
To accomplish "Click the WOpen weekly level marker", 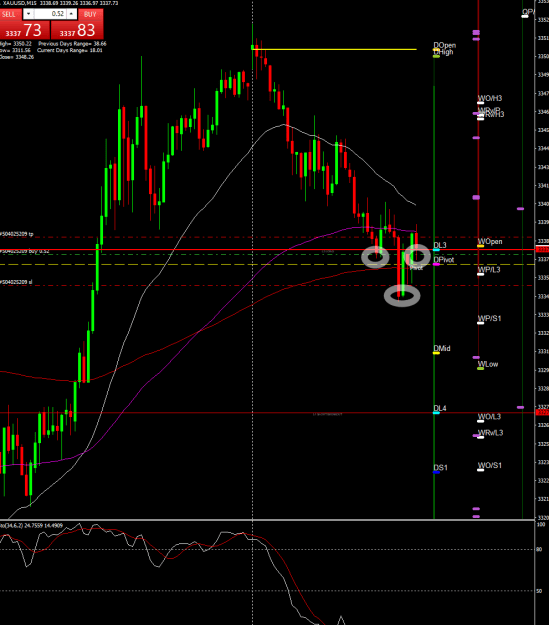I will (480, 246).
